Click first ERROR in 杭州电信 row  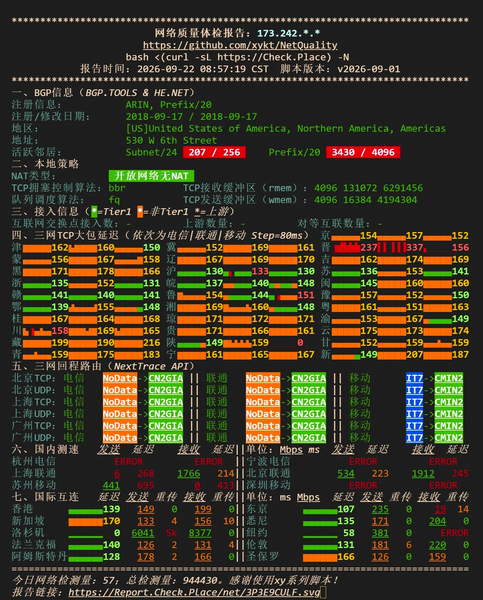point(129,461)
